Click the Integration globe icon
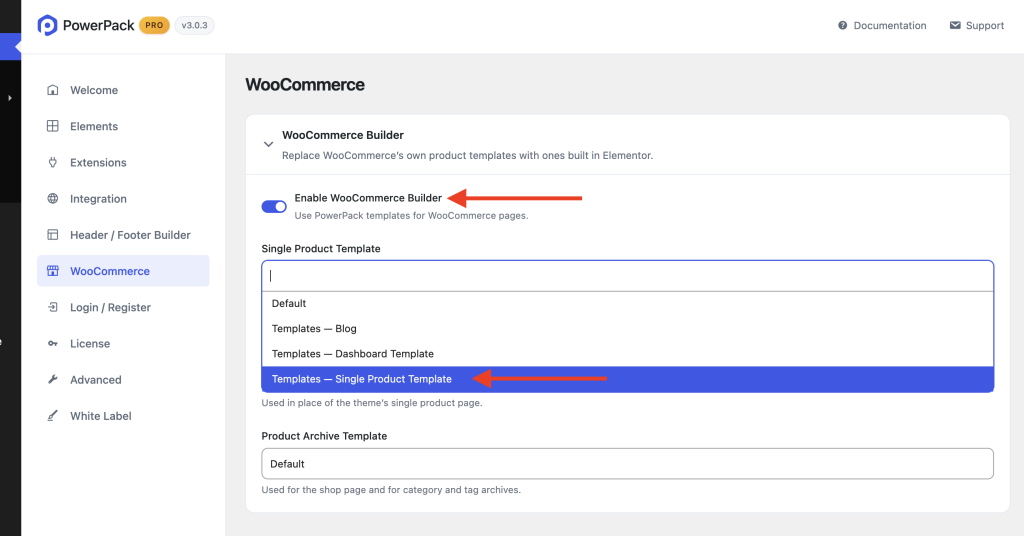 coord(53,198)
